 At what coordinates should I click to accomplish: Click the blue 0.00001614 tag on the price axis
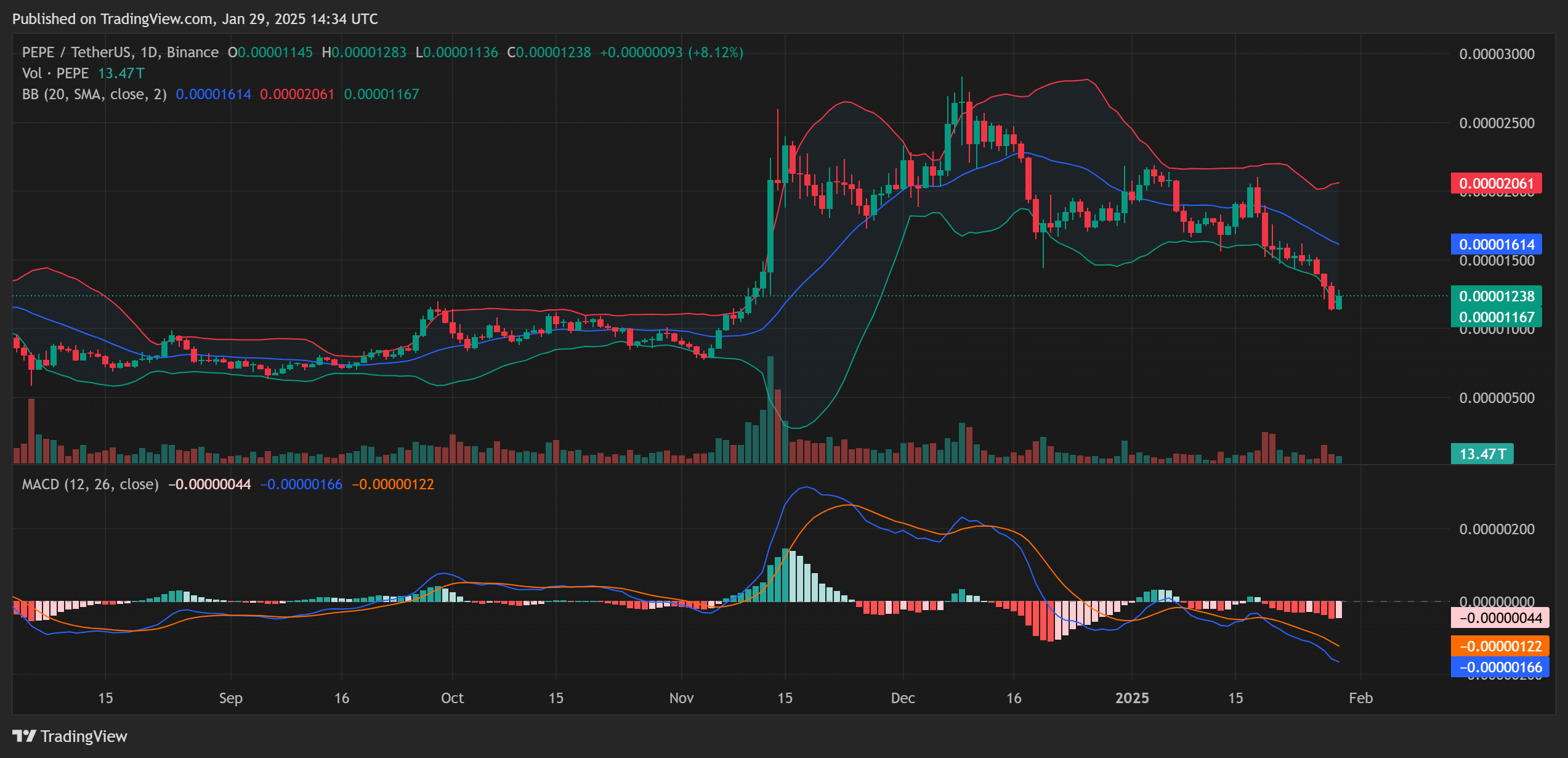click(1497, 244)
